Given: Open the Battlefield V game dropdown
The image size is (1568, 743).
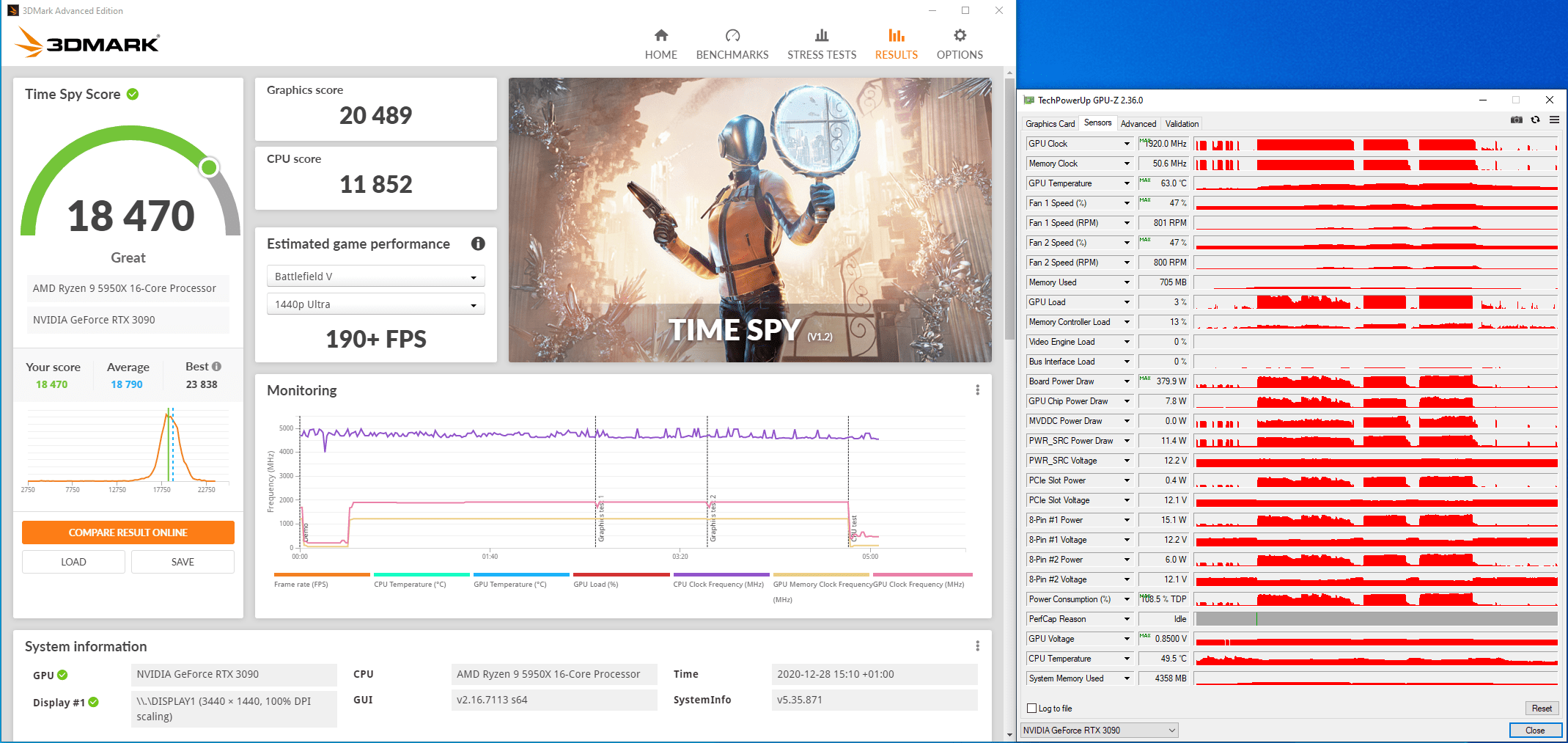Looking at the screenshot, I should 375,277.
